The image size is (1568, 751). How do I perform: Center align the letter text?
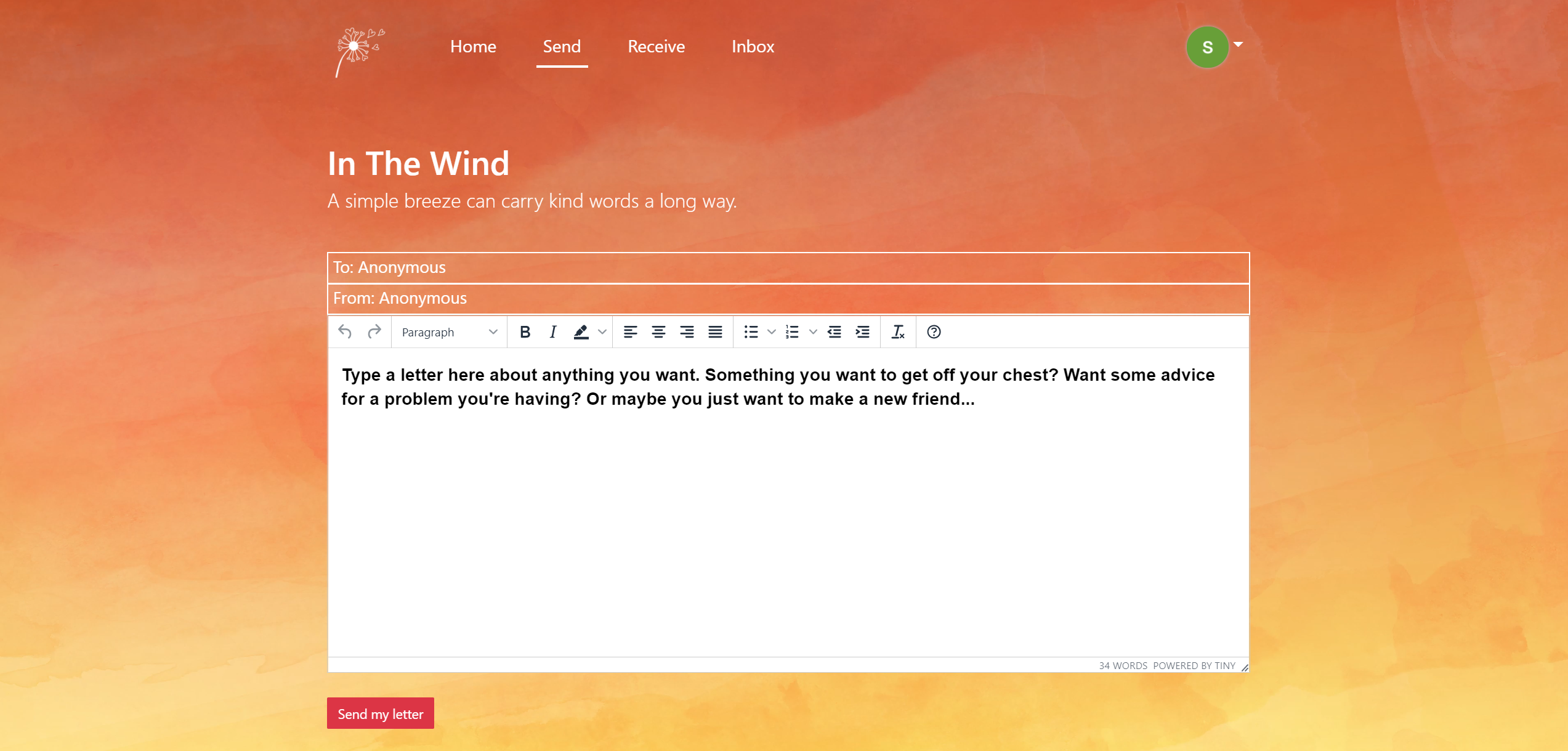pos(658,332)
